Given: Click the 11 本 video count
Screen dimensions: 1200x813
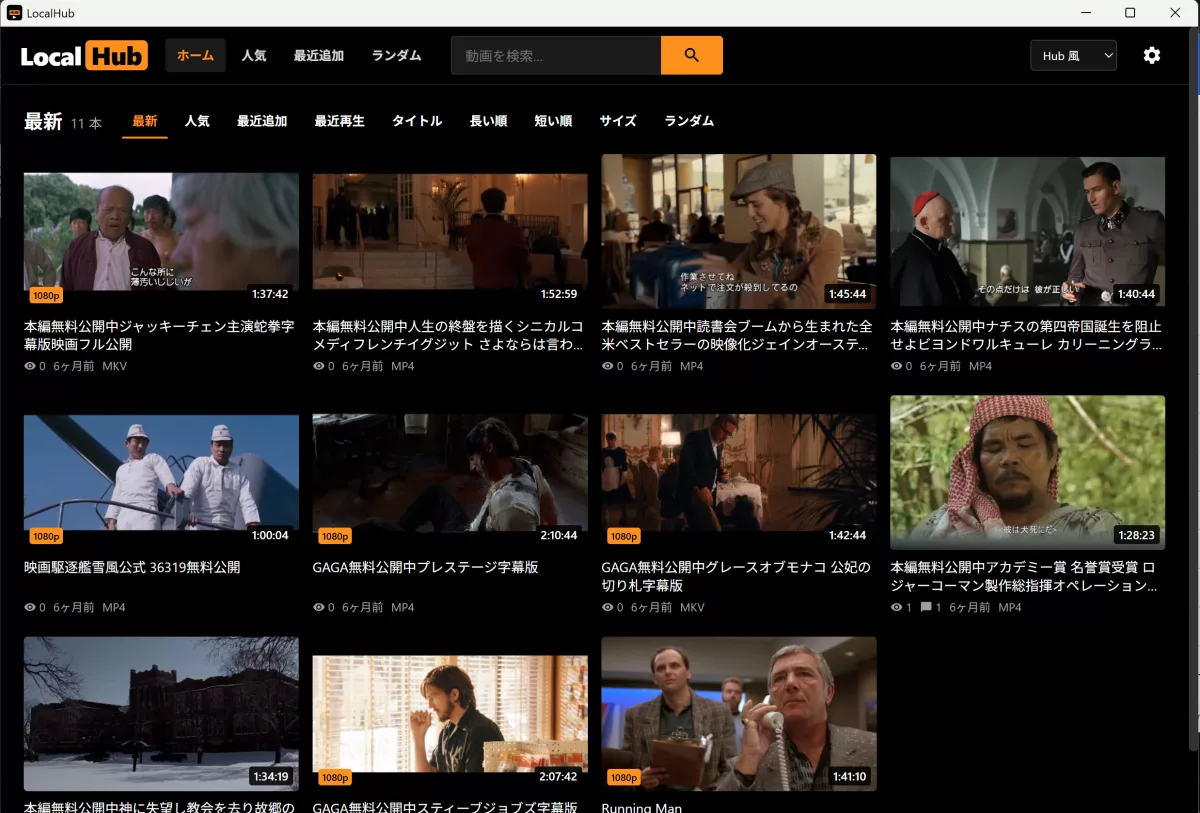Looking at the screenshot, I should pos(86,124).
